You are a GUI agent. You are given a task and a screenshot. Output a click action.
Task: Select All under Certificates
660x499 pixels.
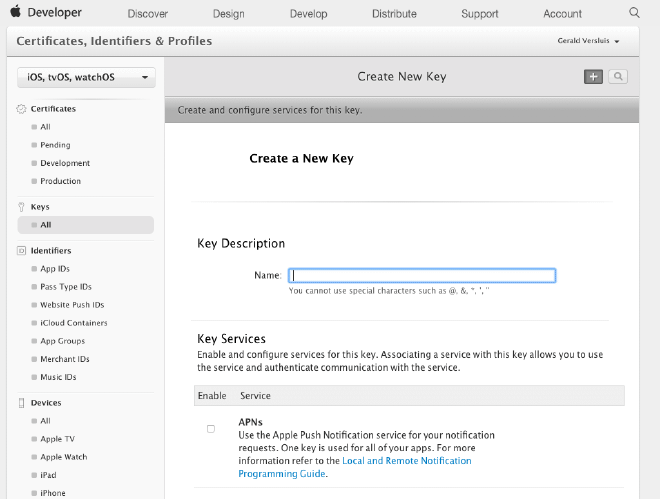pos(45,127)
